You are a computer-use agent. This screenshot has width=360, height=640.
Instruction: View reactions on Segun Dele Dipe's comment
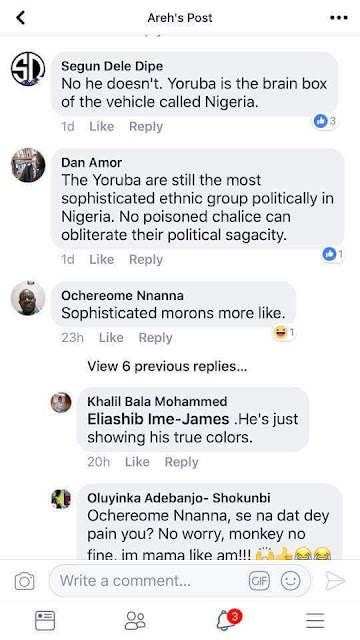pyautogui.click(x=325, y=121)
